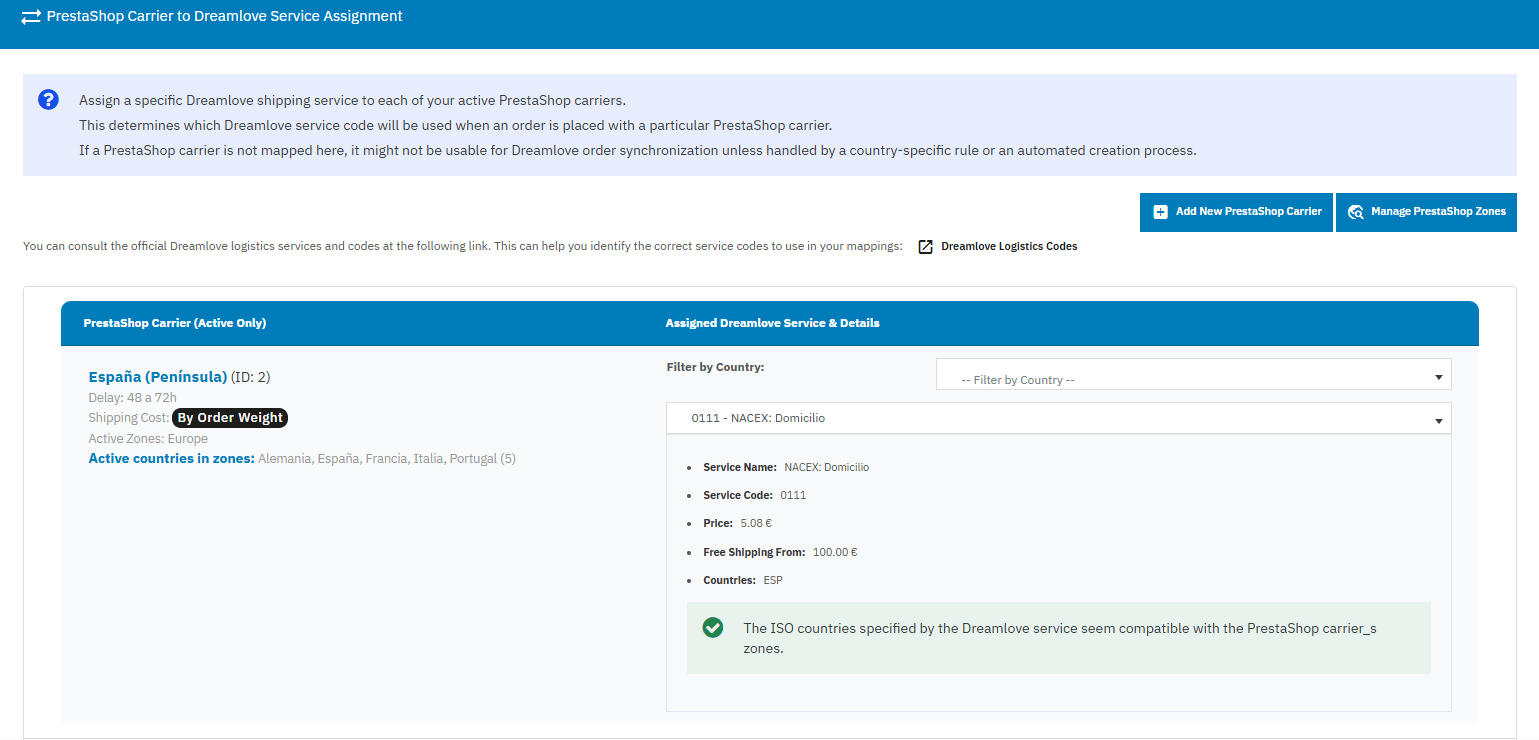Click the PrestaShop Carrier (Active Only) column header
Screen dimensions: 1539x740
[x=175, y=323]
